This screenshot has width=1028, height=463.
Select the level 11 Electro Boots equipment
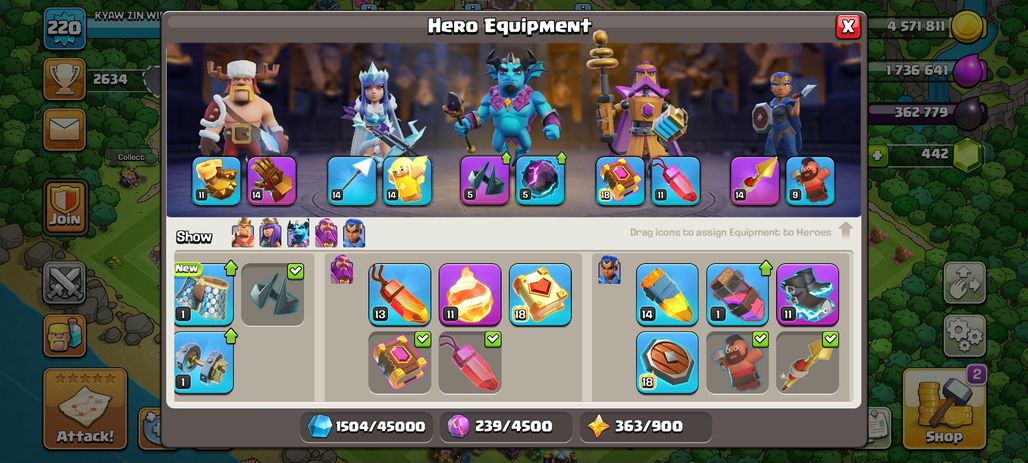coord(807,294)
